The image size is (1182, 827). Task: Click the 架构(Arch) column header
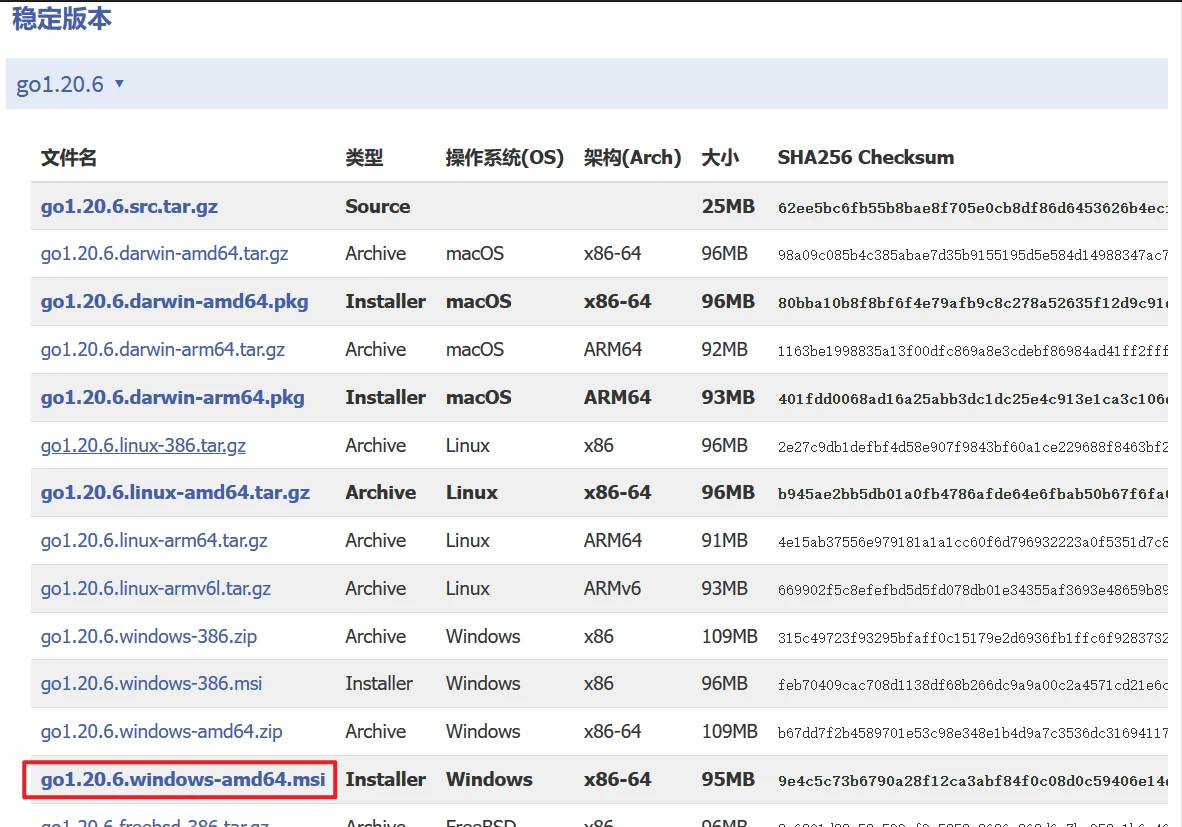[632, 158]
